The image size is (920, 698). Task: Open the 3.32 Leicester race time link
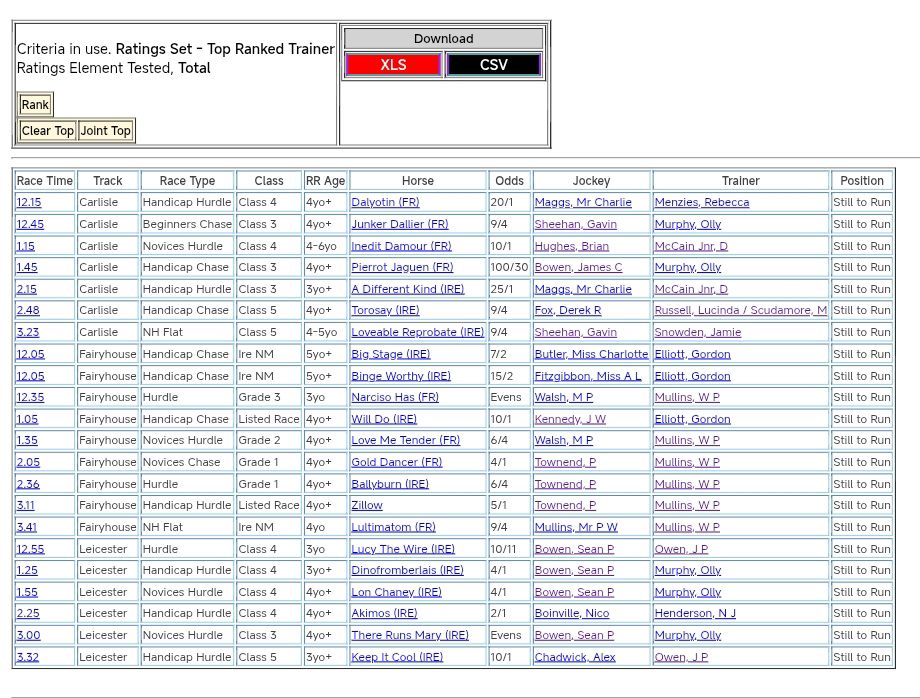[28, 658]
